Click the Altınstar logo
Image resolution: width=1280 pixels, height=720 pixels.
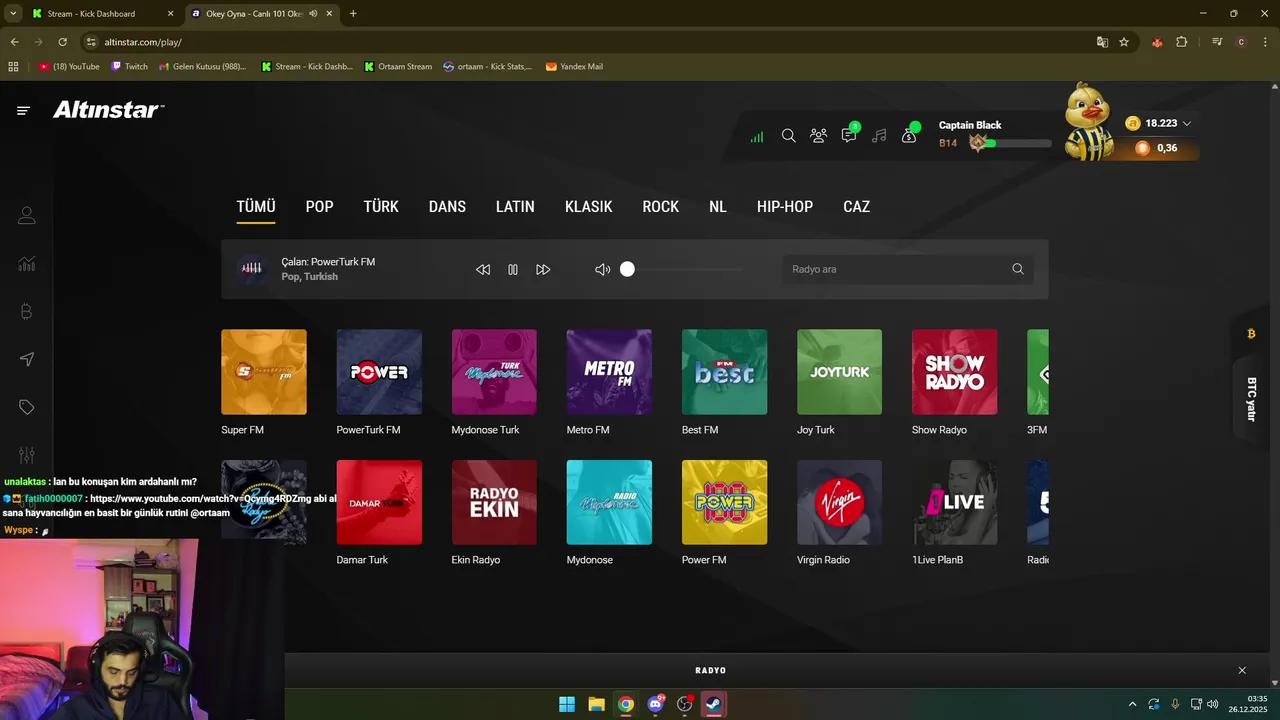tap(108, 110)
